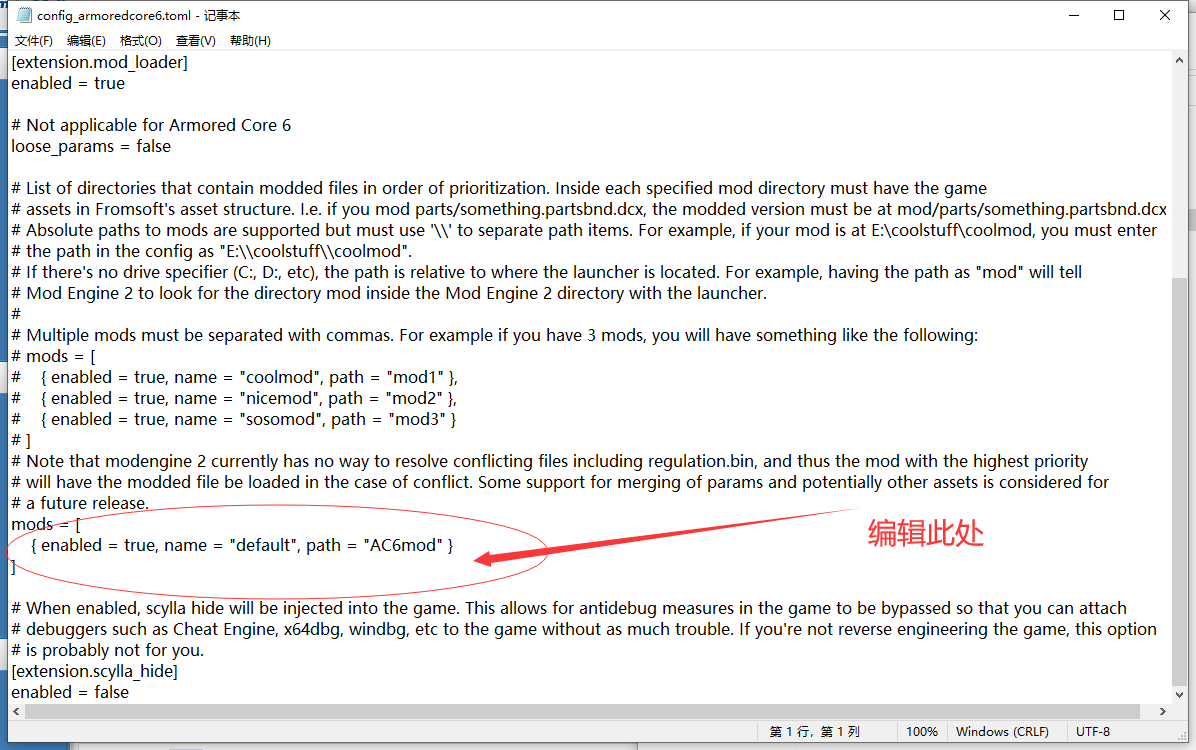Viewport: 1196px width, 750px height.
Task: Click the UTF-8 encoding status field
Action: pos(1092,732)
